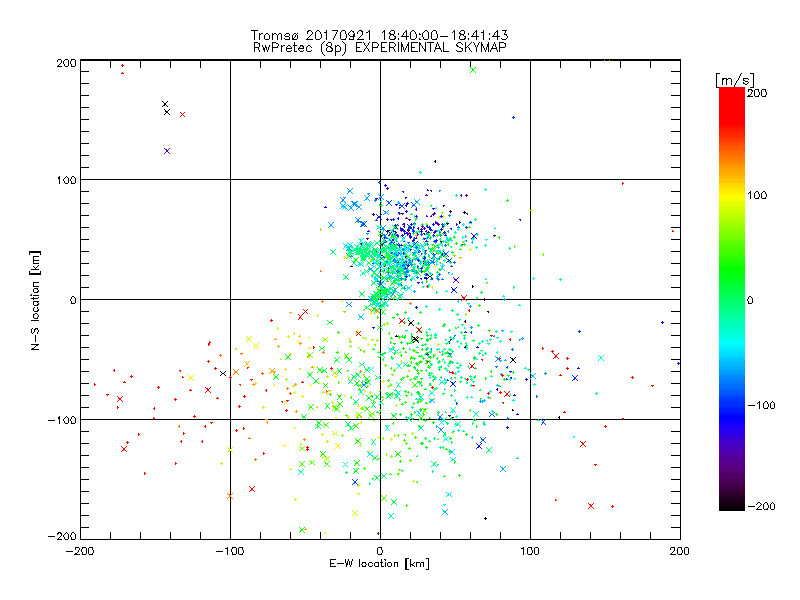Click the "[m/s]" colorbar unit label
This screenshot has height=600, width=800.
734,80
